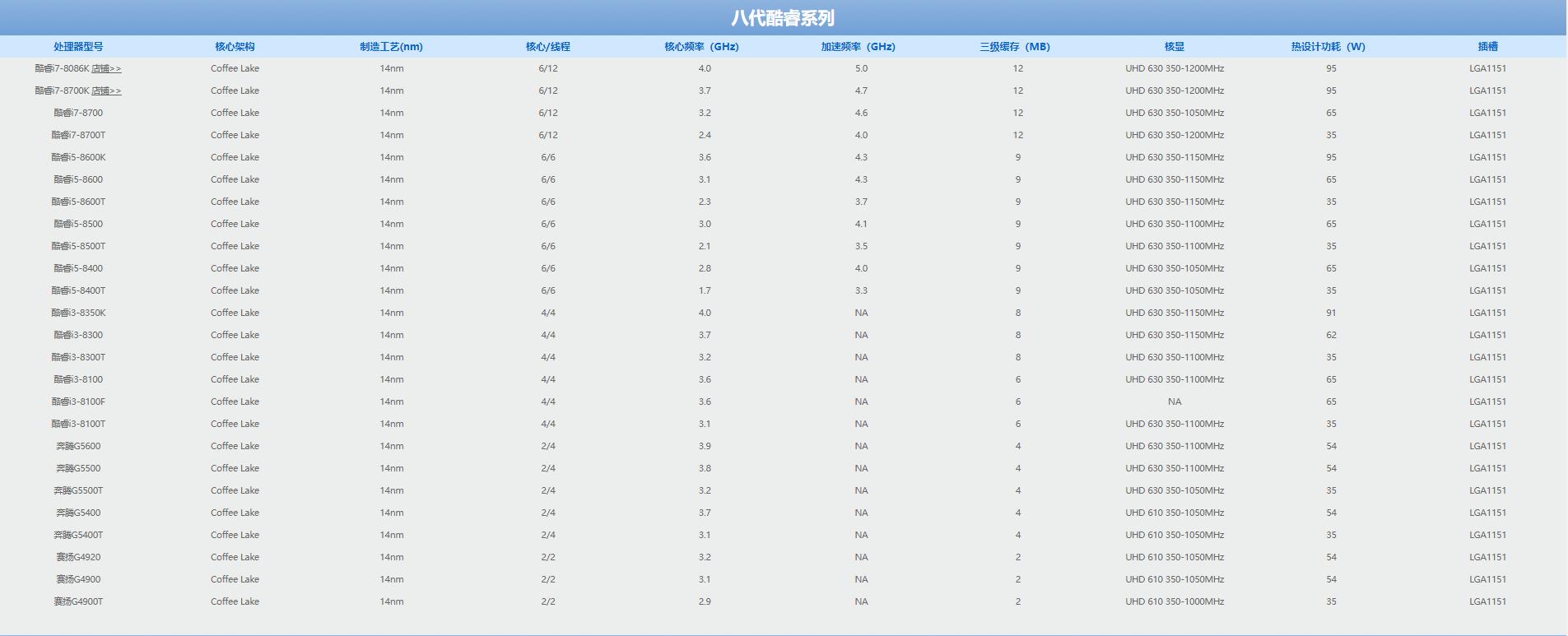1568x636 pixels.
Task: Click the 插槽 column header
Action: point(1488,47)
